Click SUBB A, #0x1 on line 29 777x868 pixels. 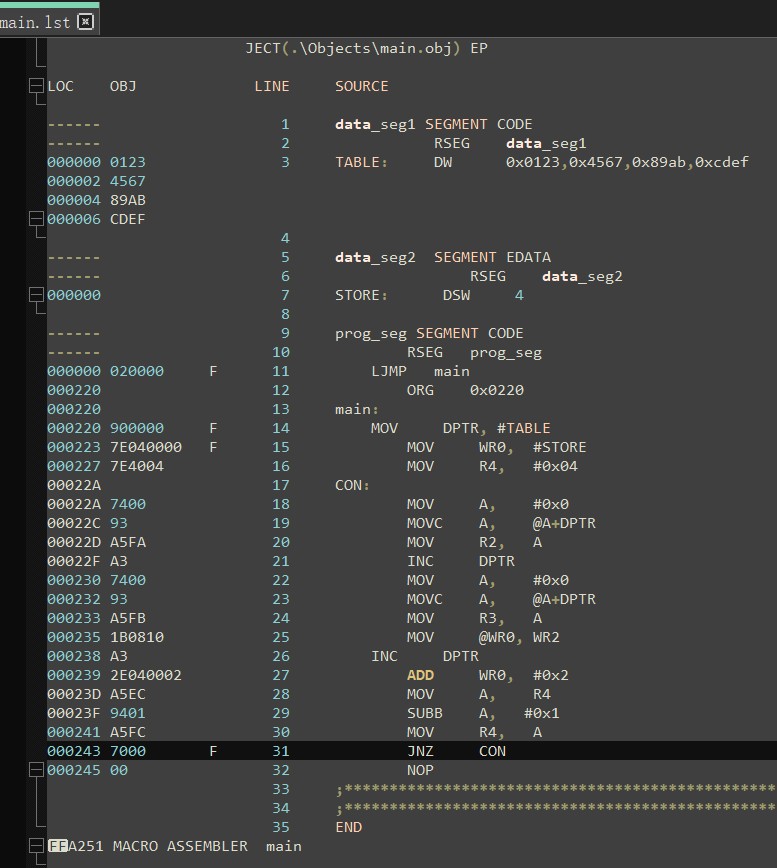pyautogui.click(x=483, y=713)
